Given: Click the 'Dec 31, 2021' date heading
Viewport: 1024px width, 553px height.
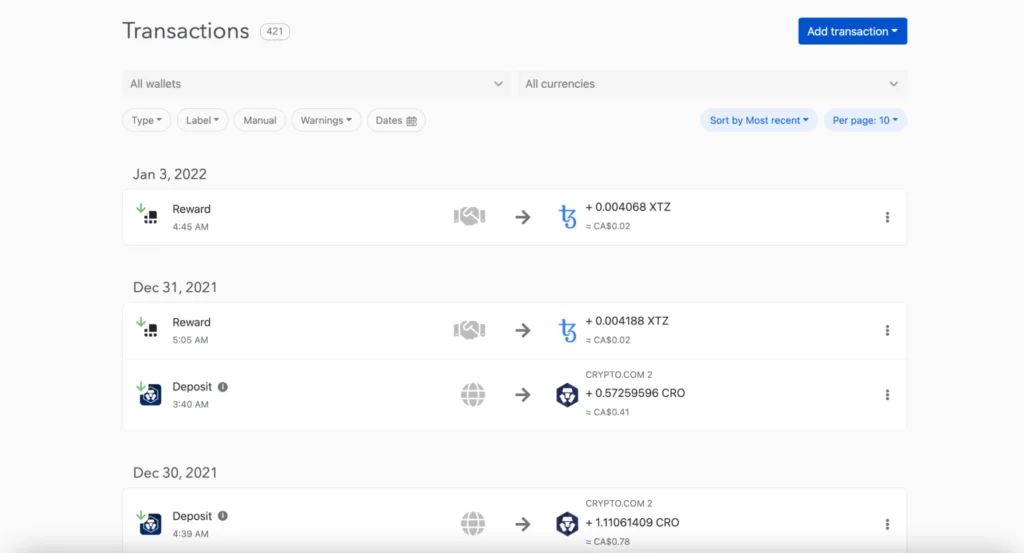Looking at the screenshot, I should click(175, 287).
